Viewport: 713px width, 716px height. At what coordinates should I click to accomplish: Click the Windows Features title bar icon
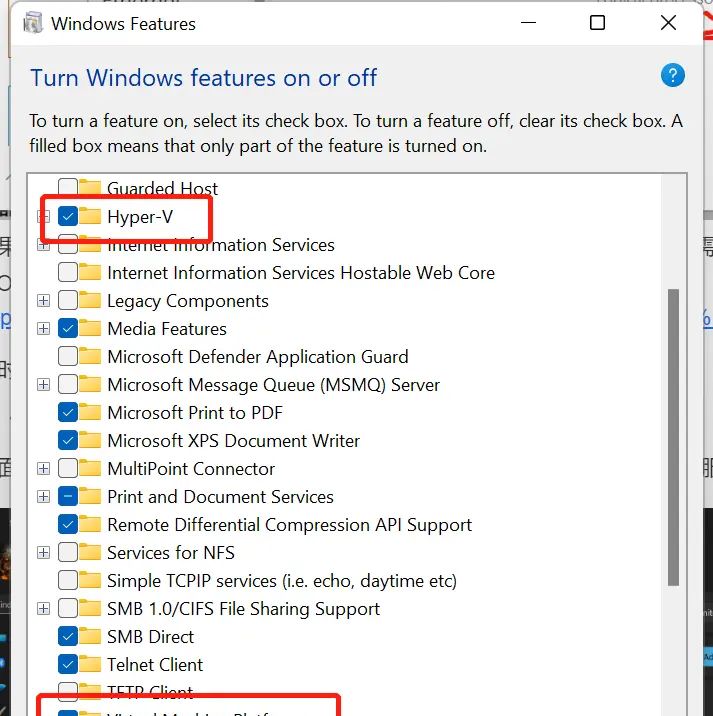click(33, 23)
